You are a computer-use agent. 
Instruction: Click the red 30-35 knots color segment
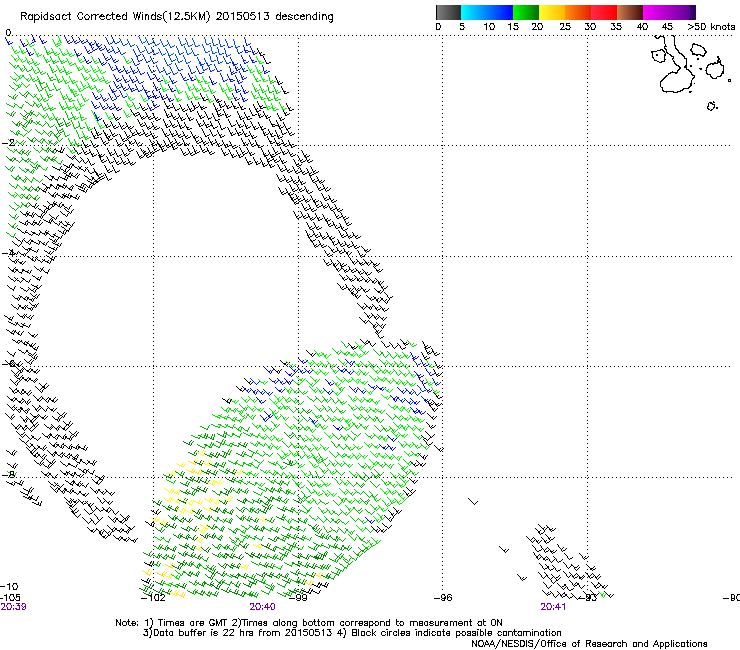[604, 12]
